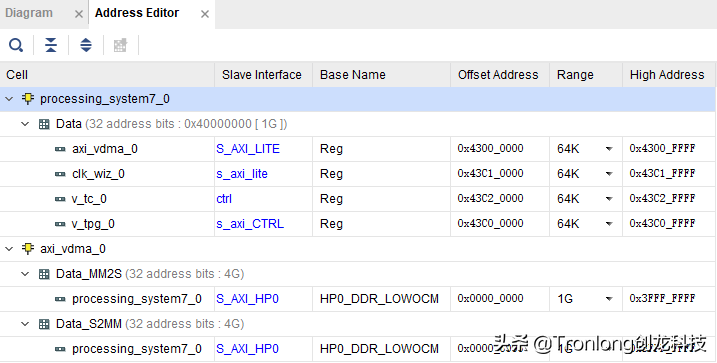The width and height of the screenshot is (717, 363).
Task: Select processing_system7_0 under Data_S2MM
Action: click(358, 349)
